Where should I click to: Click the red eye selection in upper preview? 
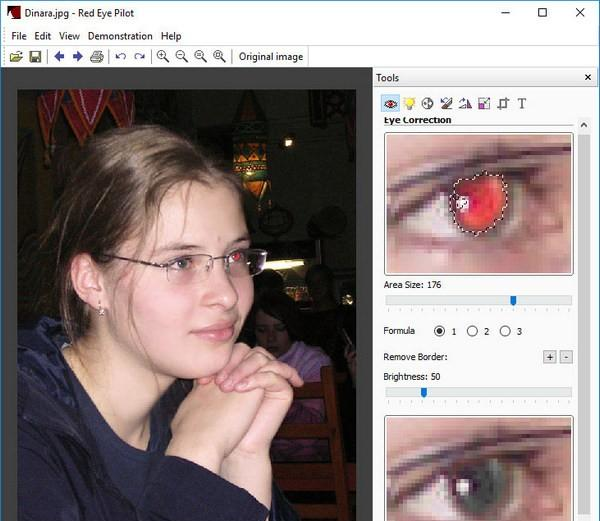(479, 203)
